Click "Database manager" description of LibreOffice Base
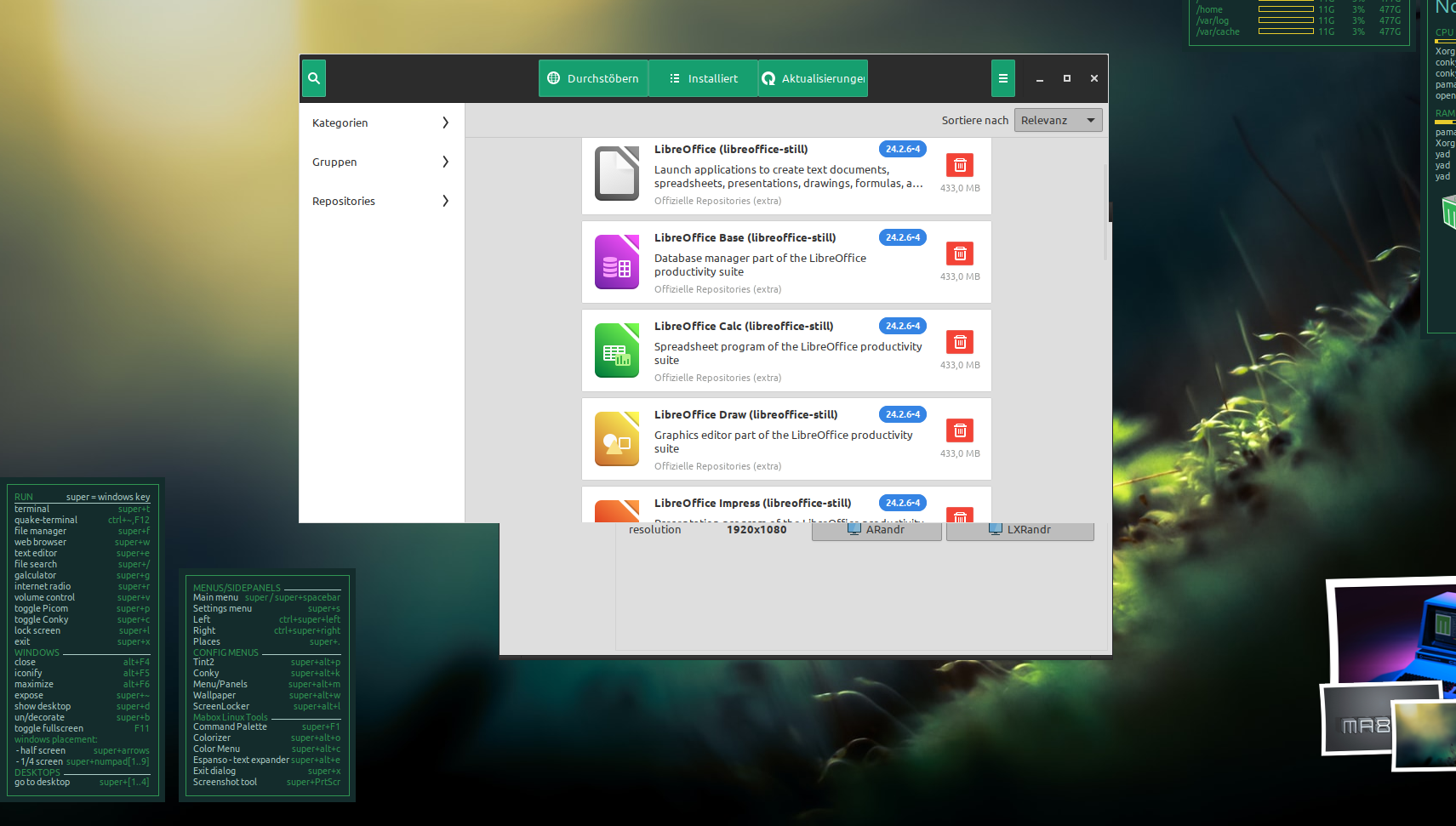Screen dimensions: 1456x826 pyautogui.click(x=760, y=265)
